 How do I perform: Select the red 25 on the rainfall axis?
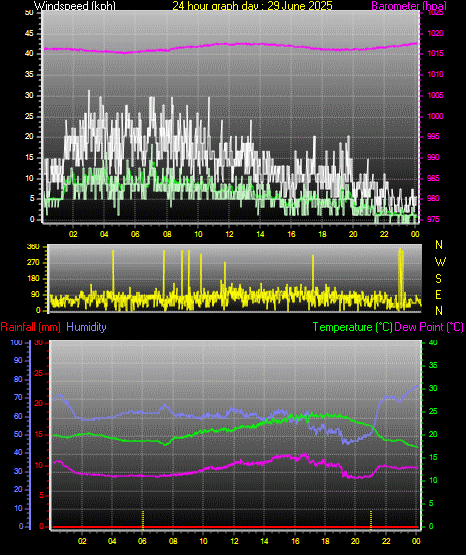(x=39, y=373)
